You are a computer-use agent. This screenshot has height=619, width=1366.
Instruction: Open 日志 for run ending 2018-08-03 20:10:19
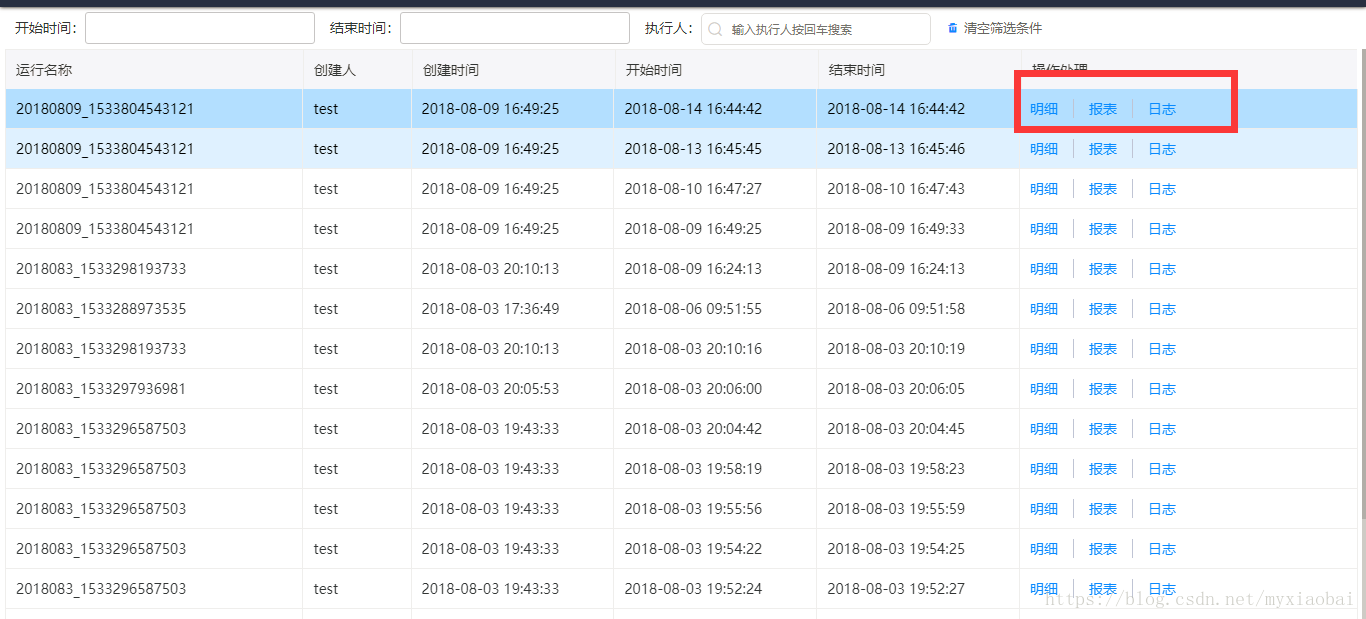pos(1162,349)
